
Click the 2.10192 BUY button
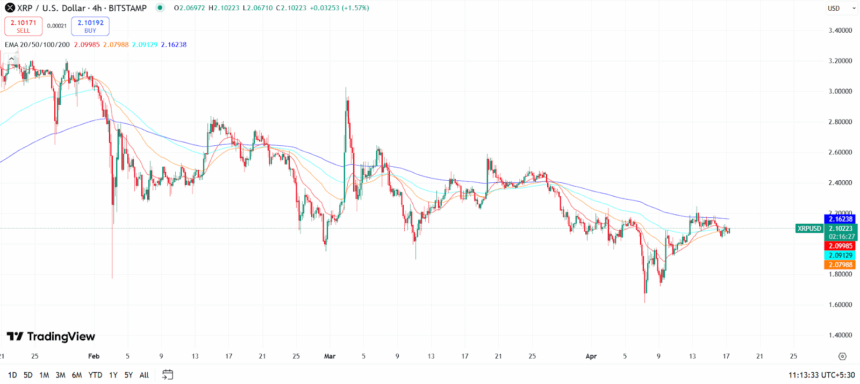(90, 26)
